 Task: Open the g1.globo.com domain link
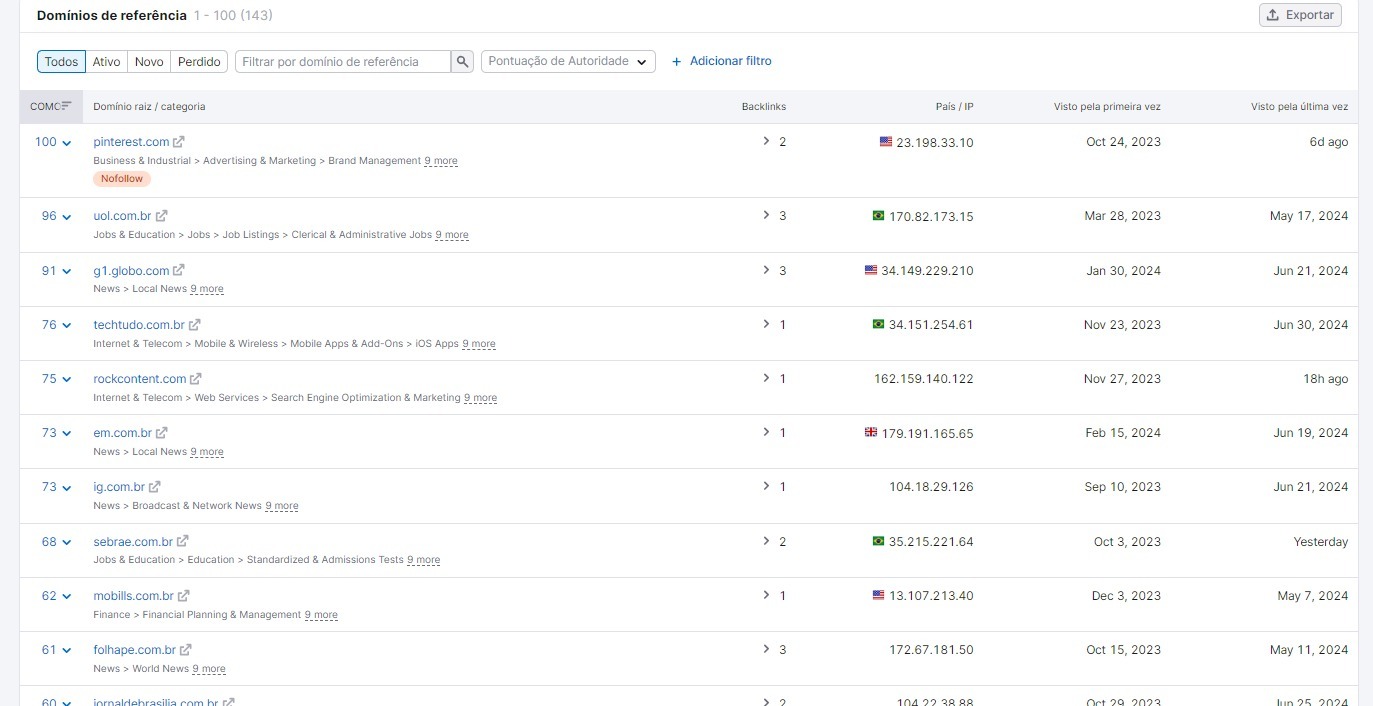131,270
